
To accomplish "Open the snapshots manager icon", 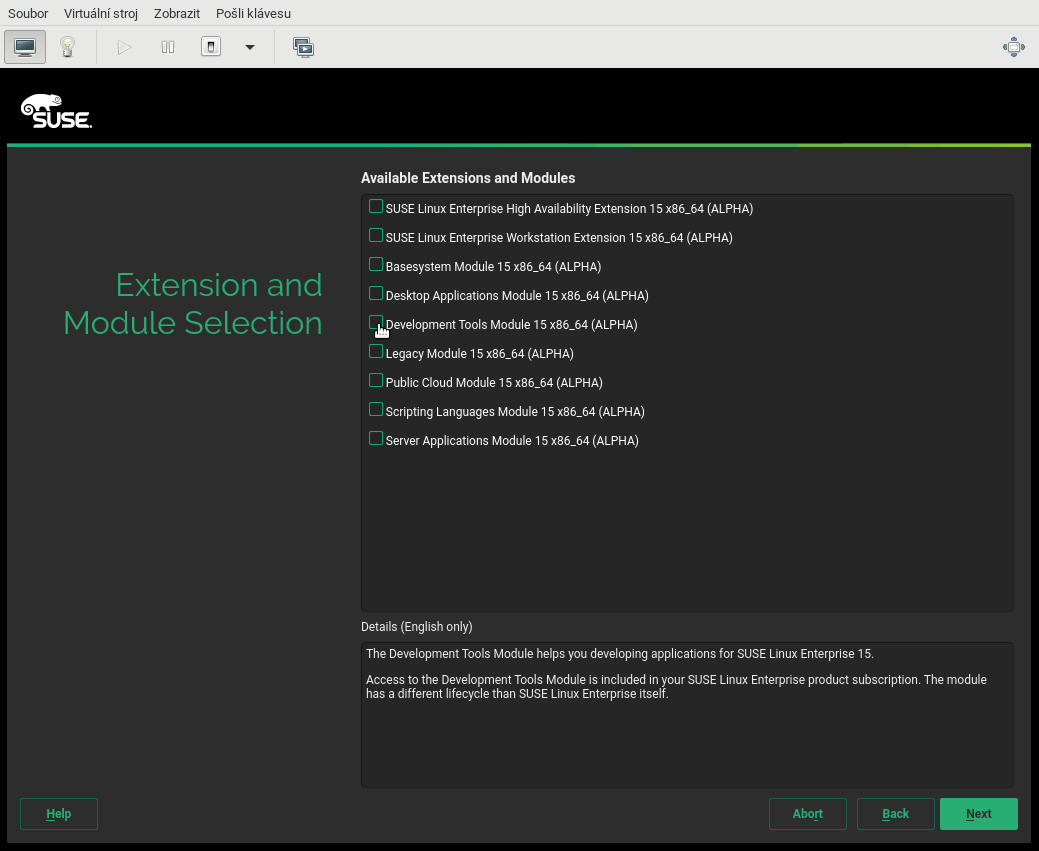I will coord(304,47).
